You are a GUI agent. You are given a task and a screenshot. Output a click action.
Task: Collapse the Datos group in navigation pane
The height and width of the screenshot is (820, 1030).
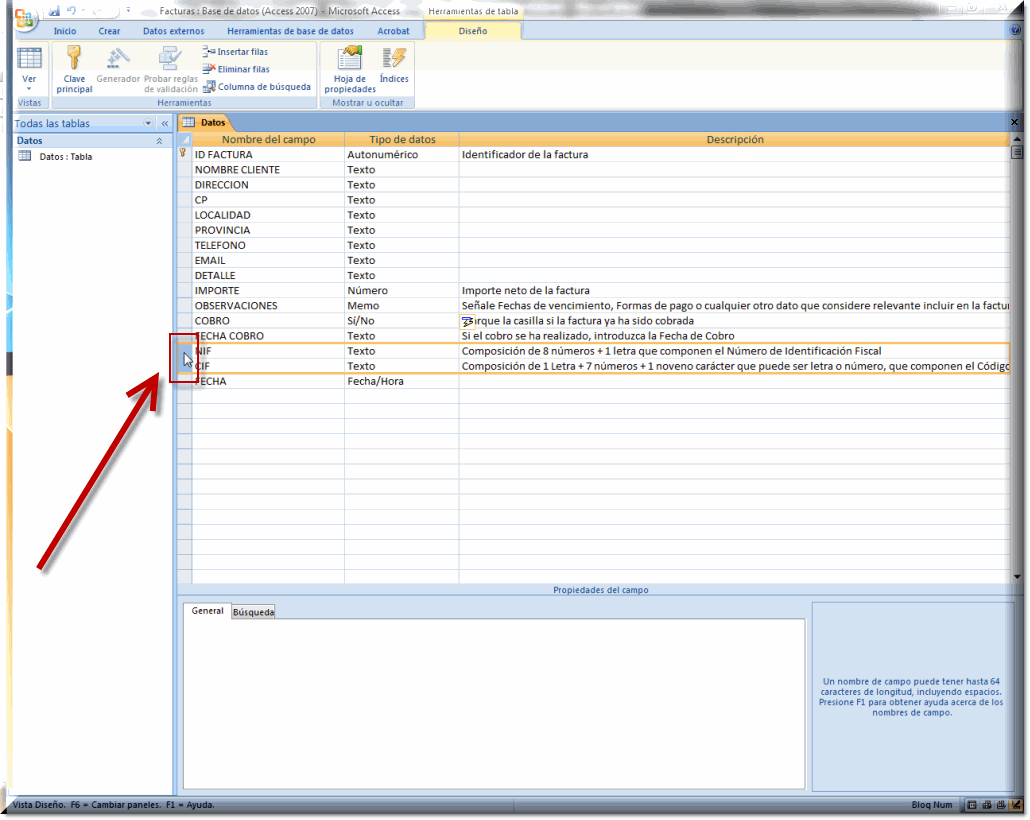coord(159,141)
